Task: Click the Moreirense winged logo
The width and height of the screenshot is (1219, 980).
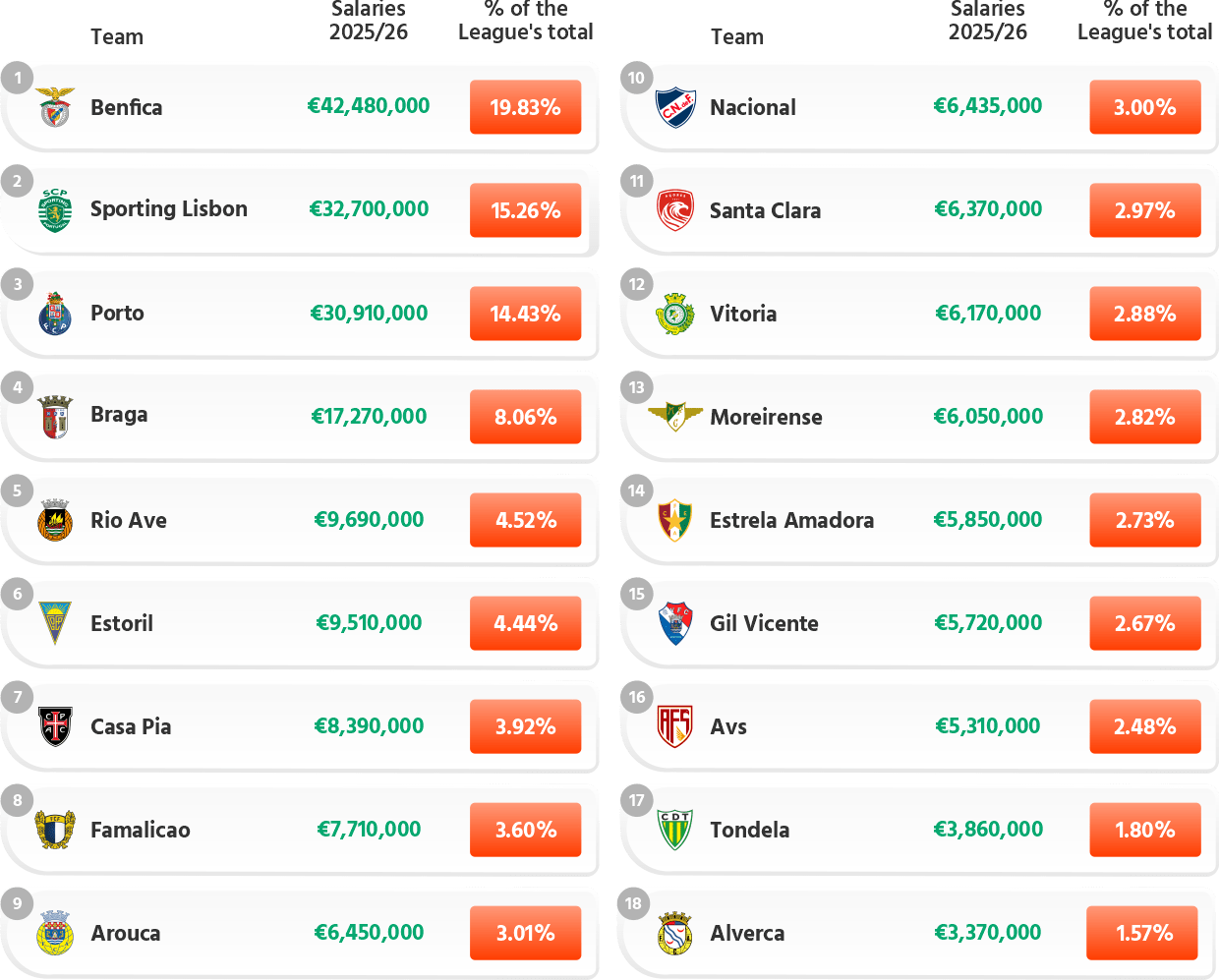Action: coord(675,417)
